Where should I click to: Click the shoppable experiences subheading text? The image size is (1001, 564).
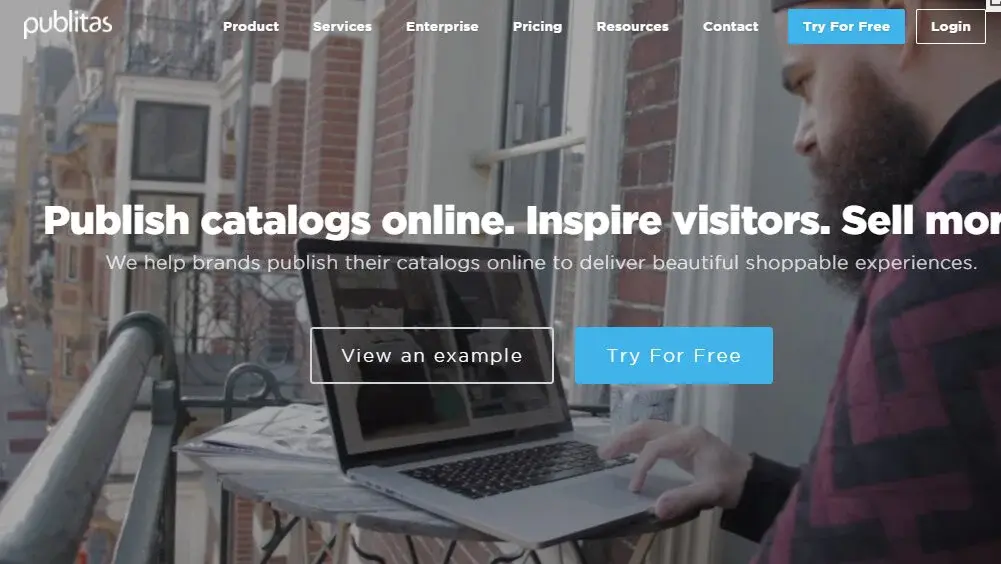tap(541, 263)
